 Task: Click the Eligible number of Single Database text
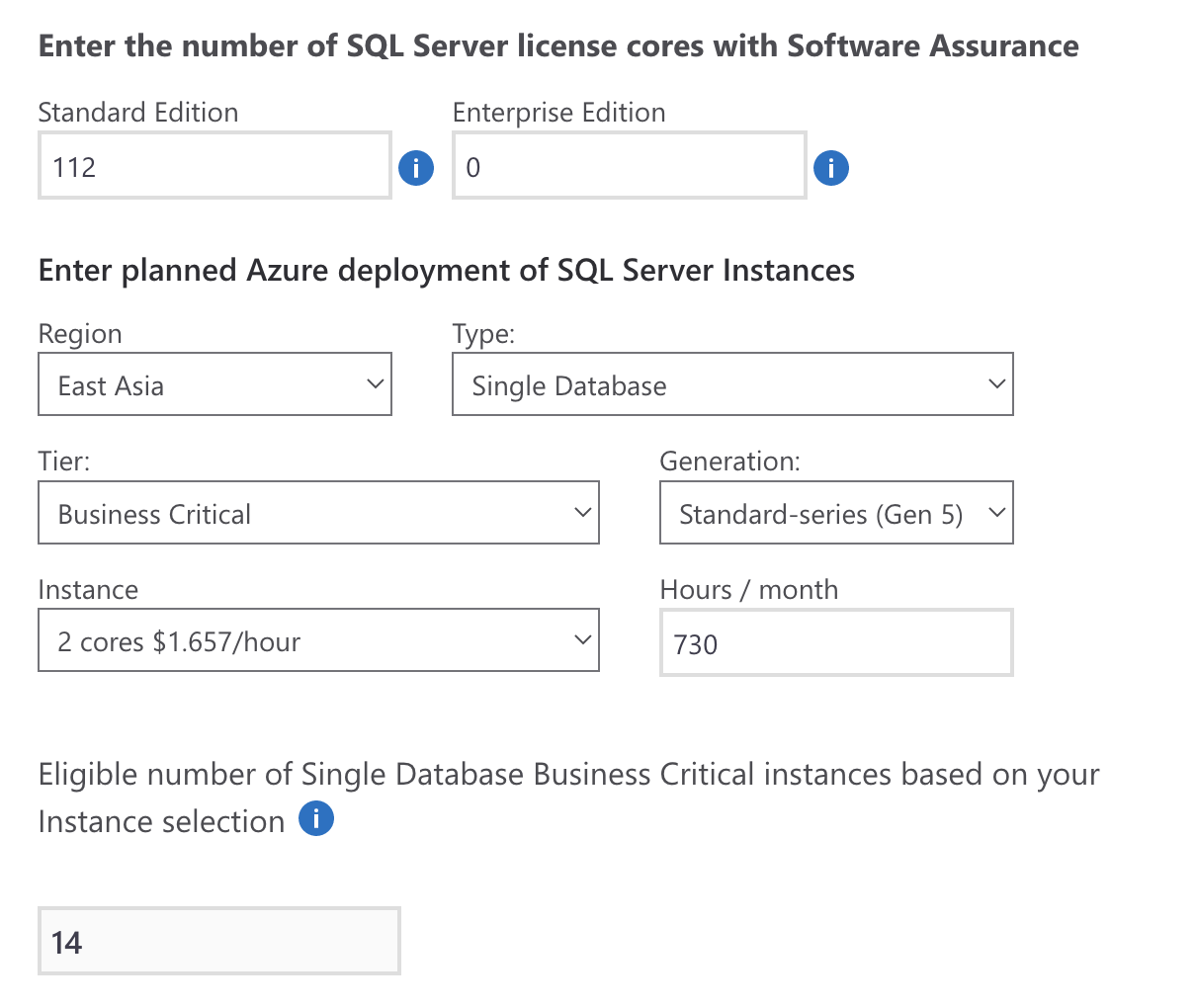click(x=568, y=798)
